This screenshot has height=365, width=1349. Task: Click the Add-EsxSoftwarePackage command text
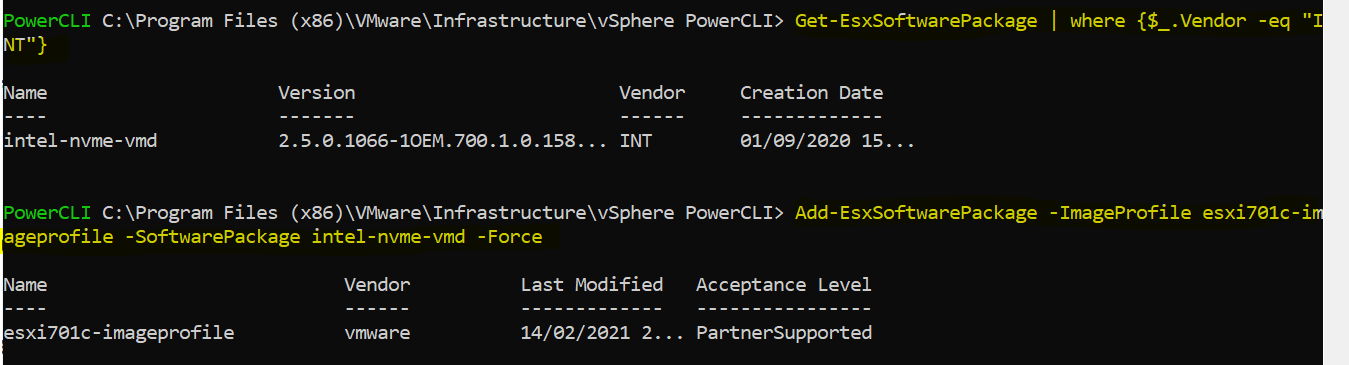(x=916, y=213)
